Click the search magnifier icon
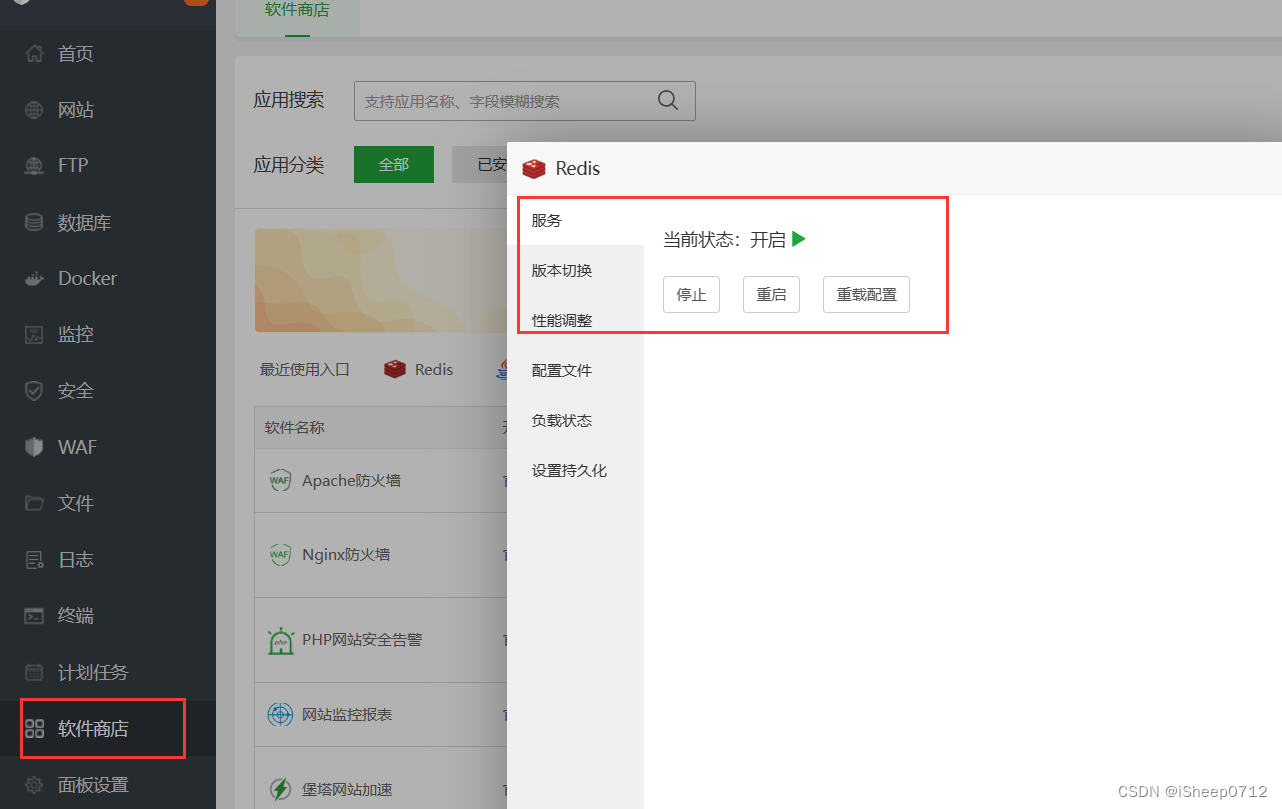Screen dimensions: 1282x809 click(x=668, y=100)
